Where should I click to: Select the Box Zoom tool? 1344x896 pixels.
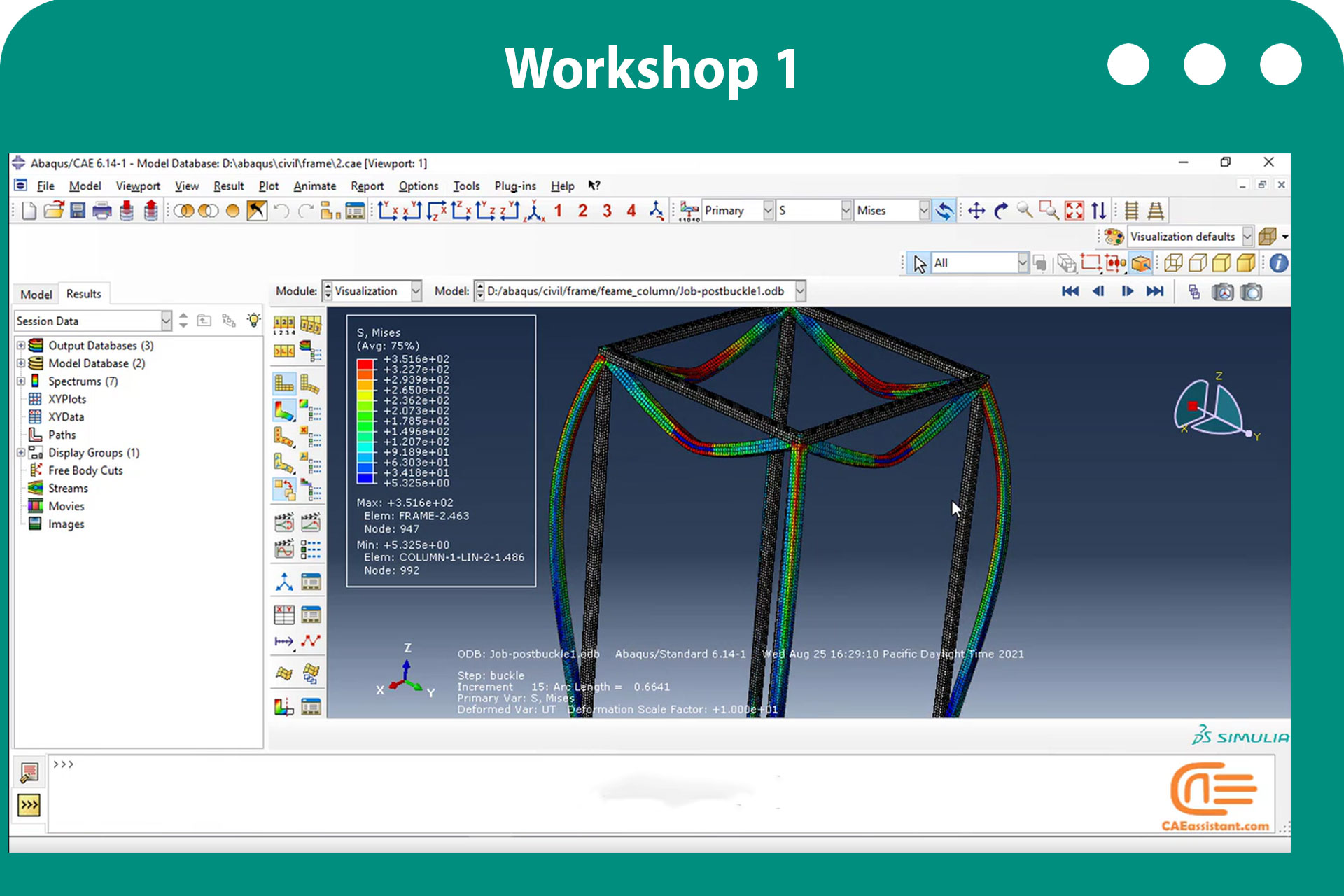coord(1049,210)
